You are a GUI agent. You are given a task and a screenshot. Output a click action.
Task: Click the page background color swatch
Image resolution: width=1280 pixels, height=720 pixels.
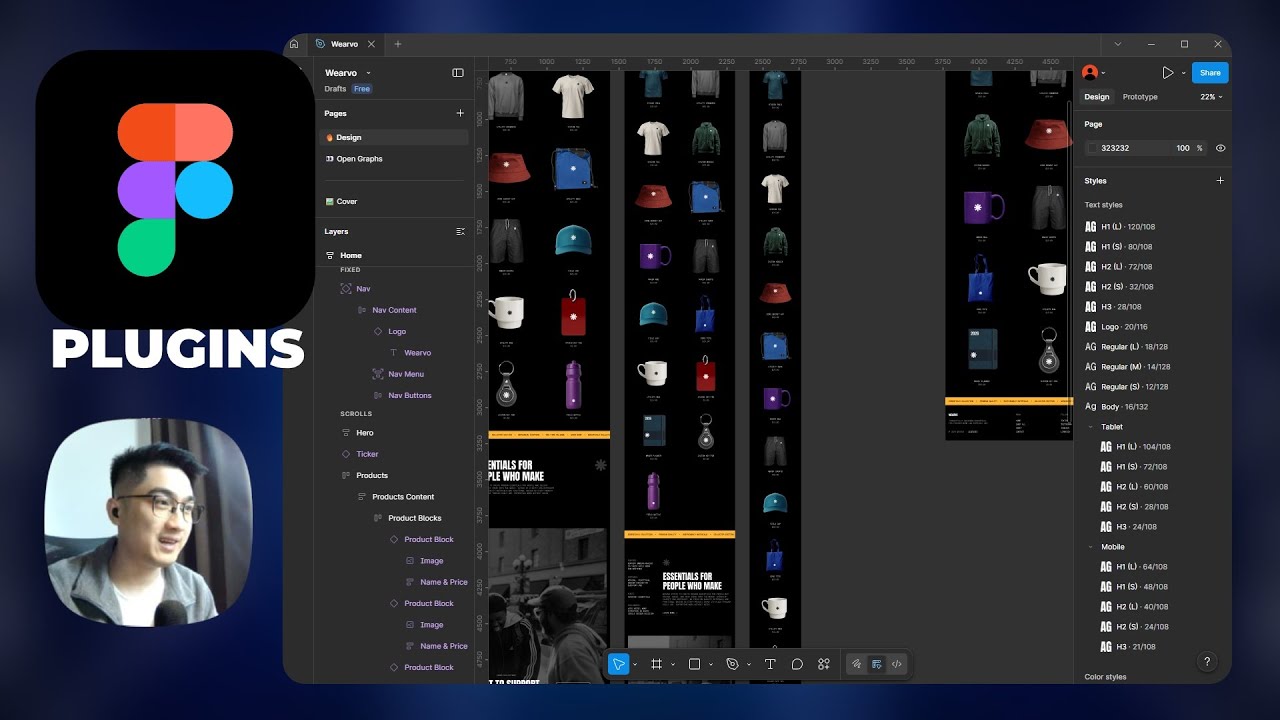(1093, 148)
